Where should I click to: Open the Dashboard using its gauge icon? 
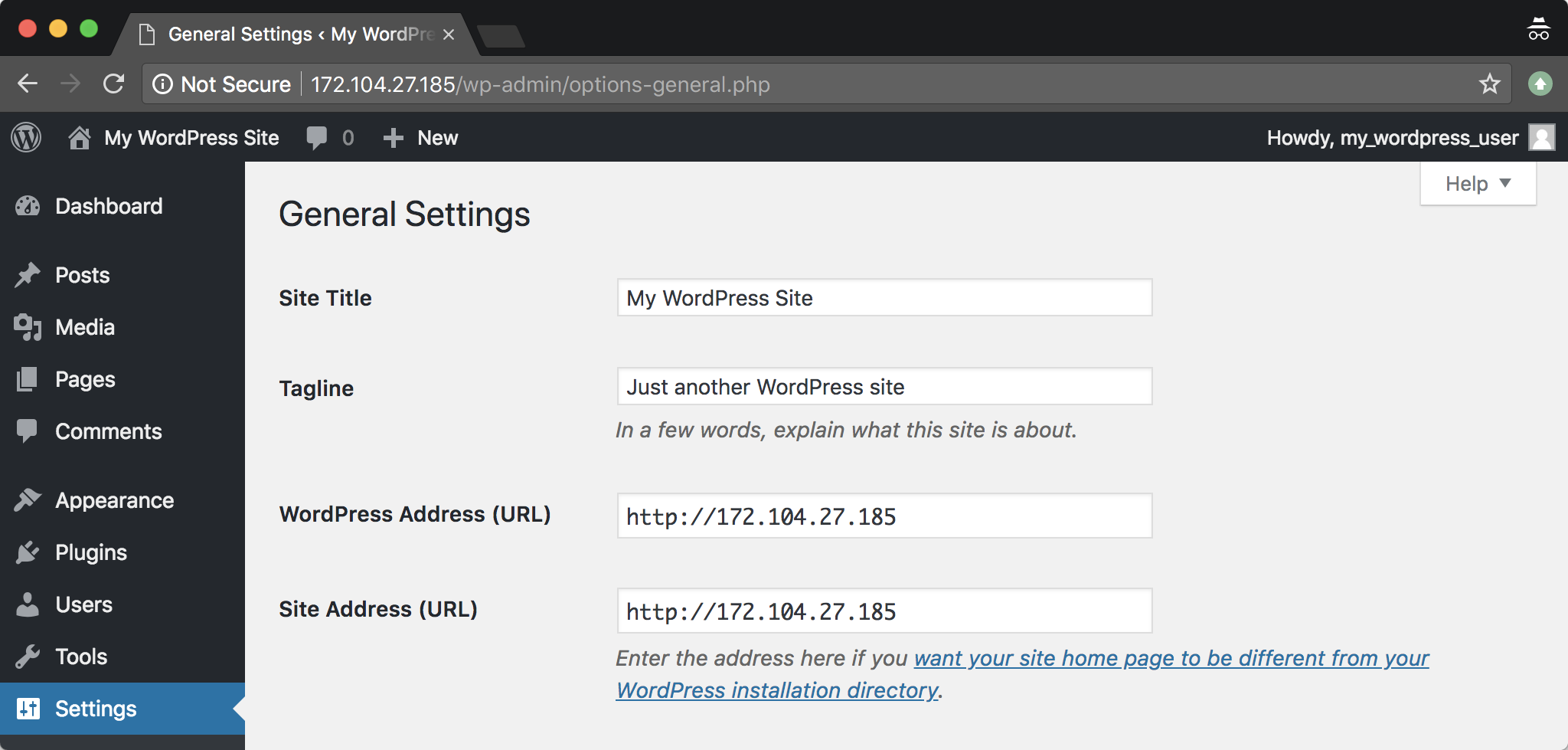click(x=28, y=206)
